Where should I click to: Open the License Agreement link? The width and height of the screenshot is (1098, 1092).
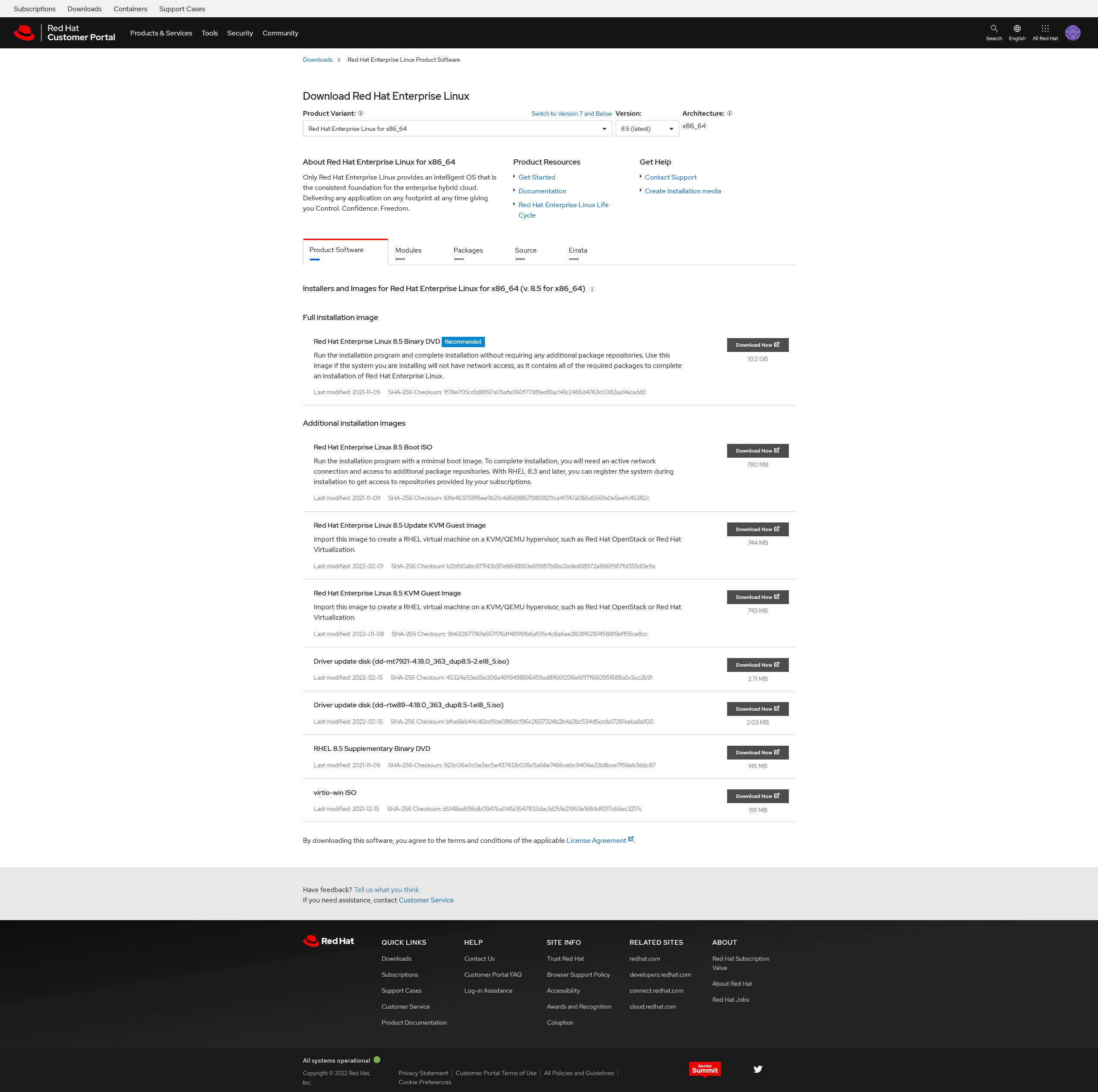[595, 840]
